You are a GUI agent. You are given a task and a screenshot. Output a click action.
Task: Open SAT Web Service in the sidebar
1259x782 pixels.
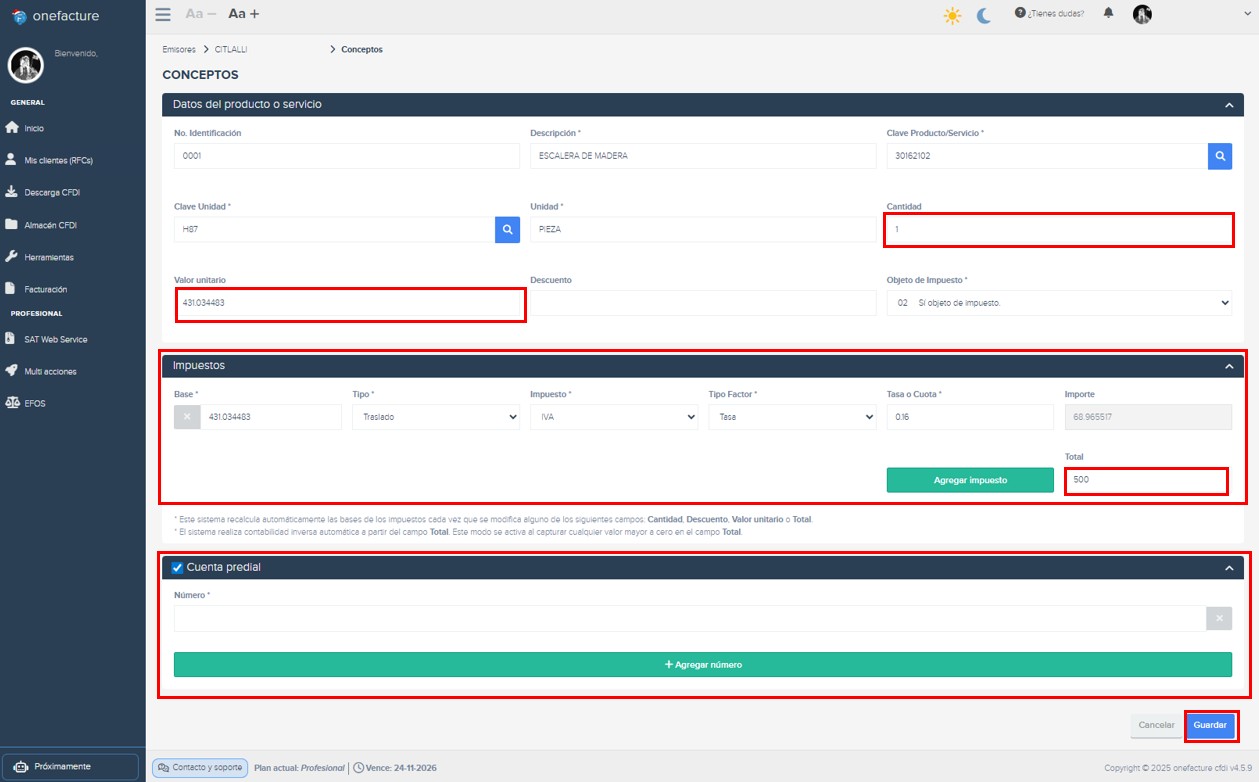[x=57, y=338]
